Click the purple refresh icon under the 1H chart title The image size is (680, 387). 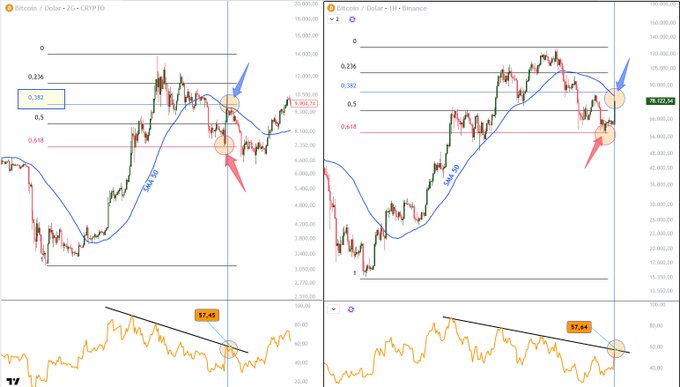pyautogui.click(x=352, y=20)
